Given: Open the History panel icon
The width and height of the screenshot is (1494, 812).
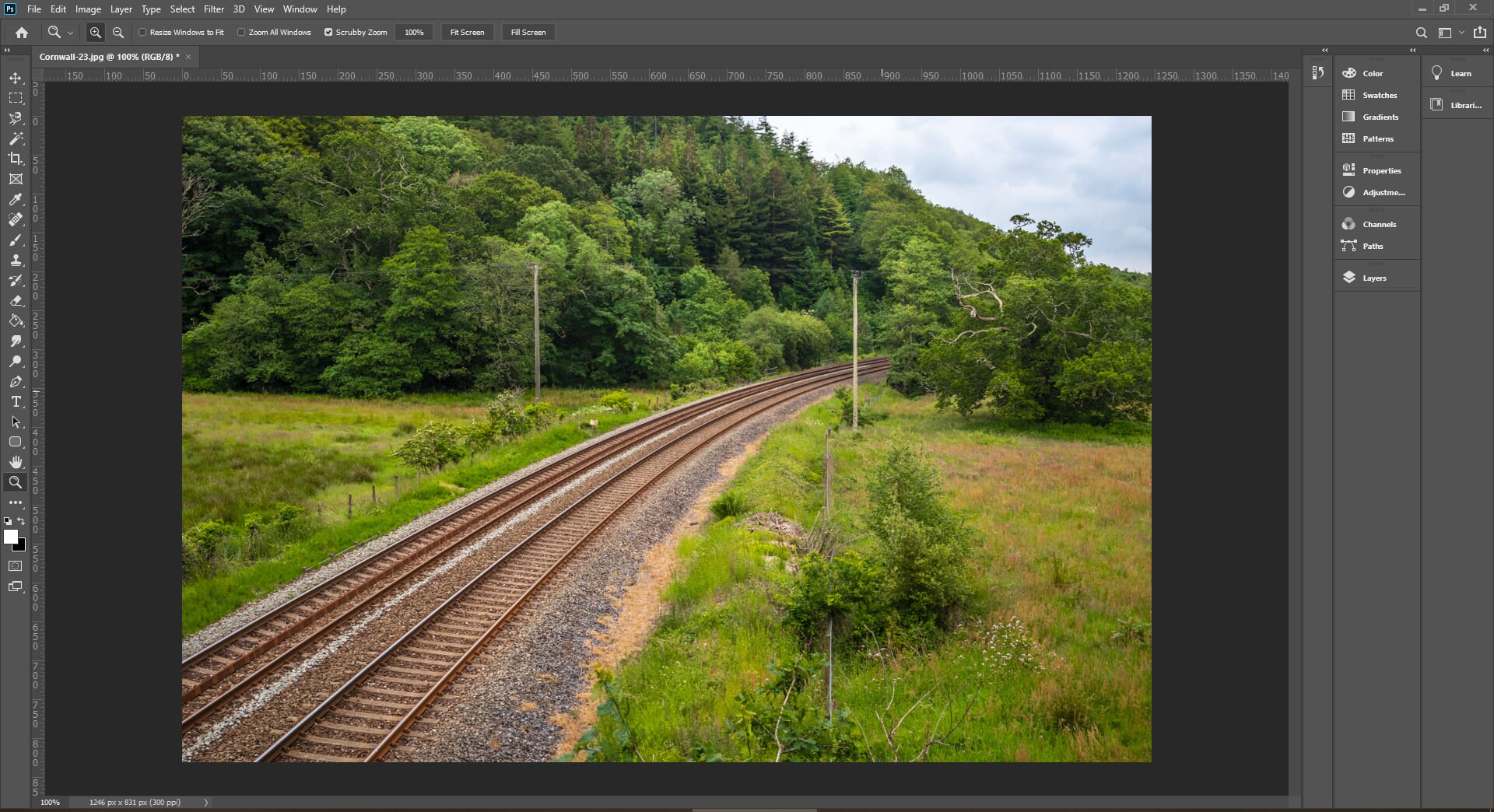Looking at the screenshot, I should pos(1317,72).
